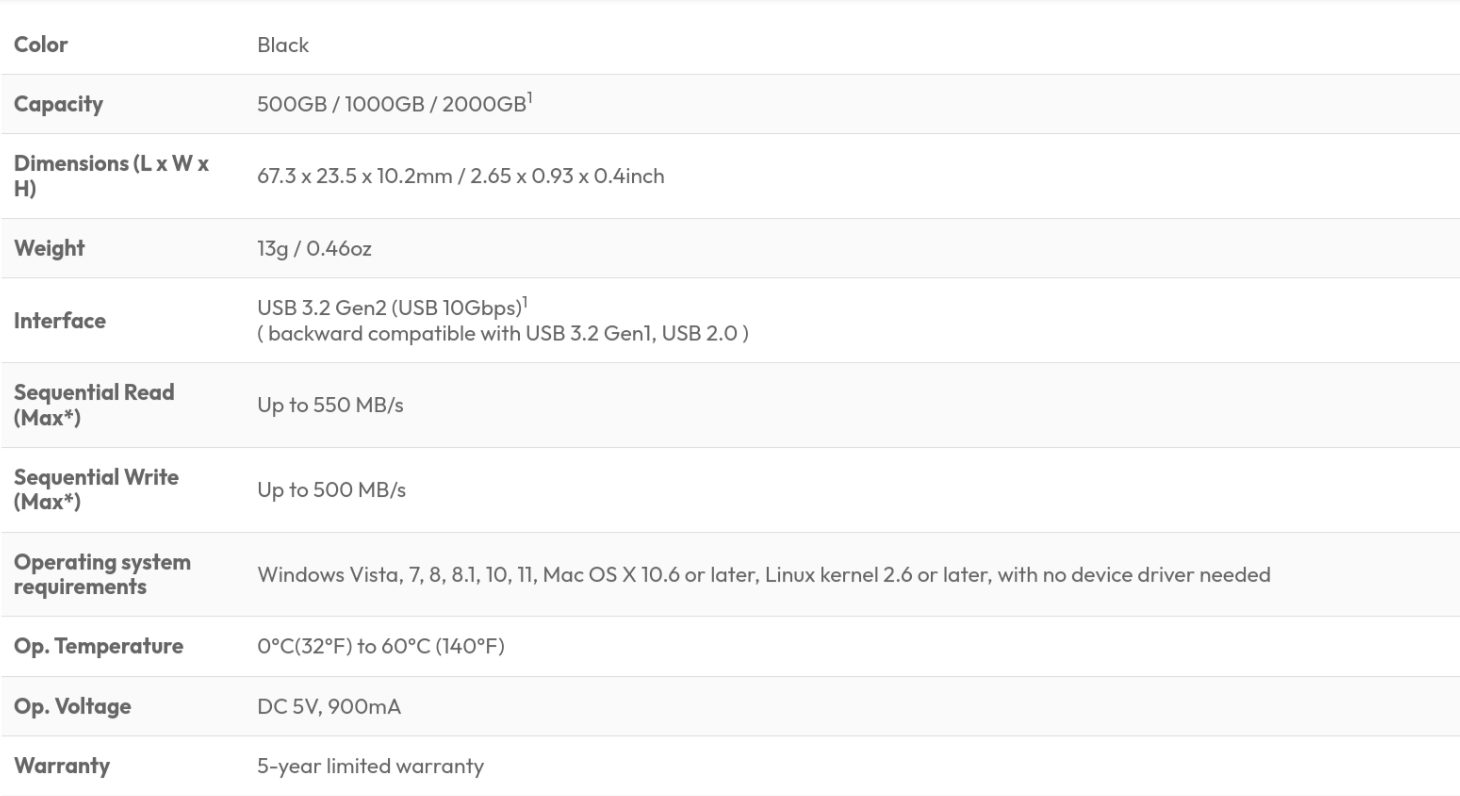
Task: Click the 13g / 0.46oz weight value
Action: pyautogui.click(x=314, y=248)
